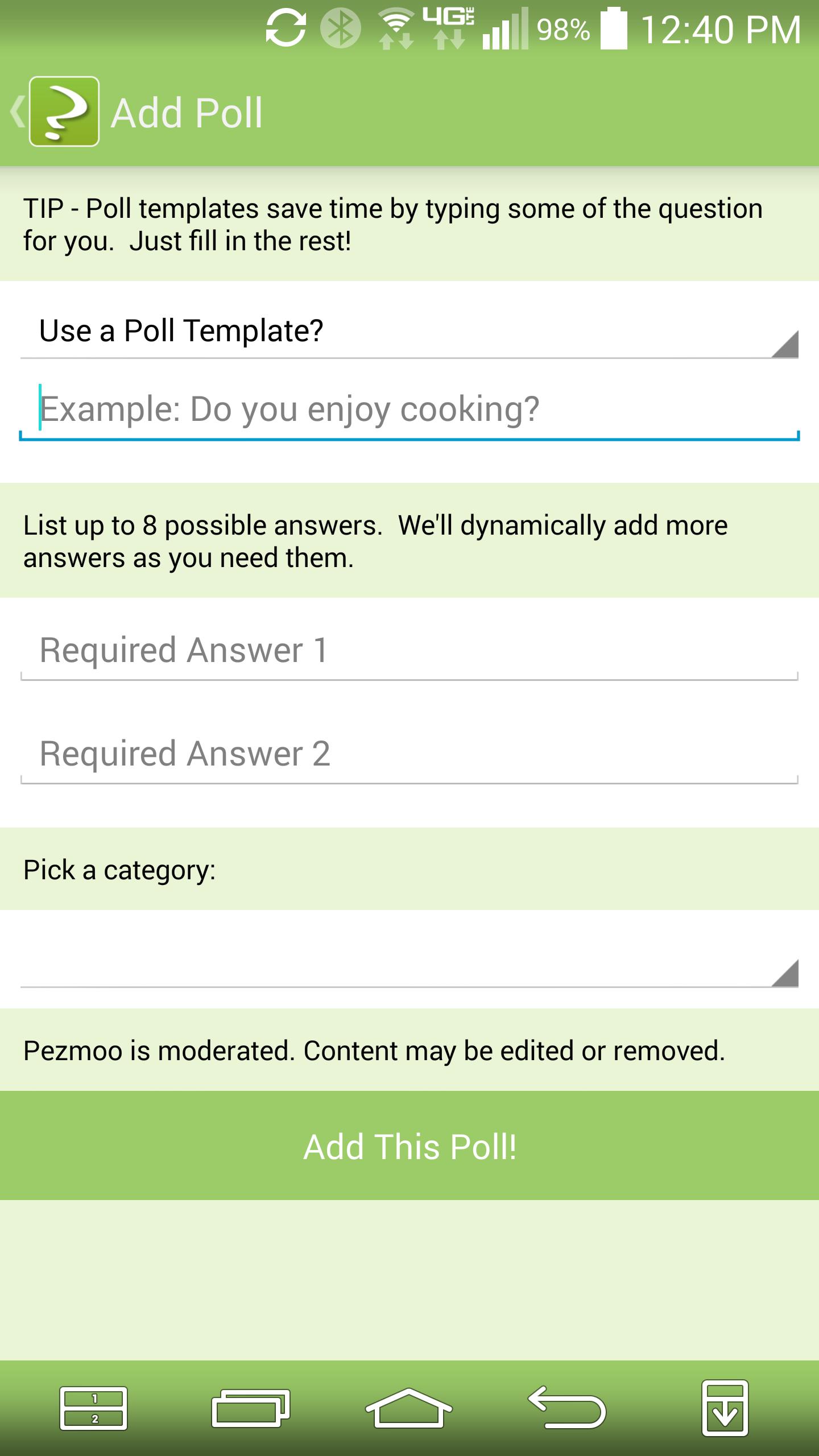Tap the Required Answer 1 field
Screen dimensions: 819x1456
tap(409, 651)
